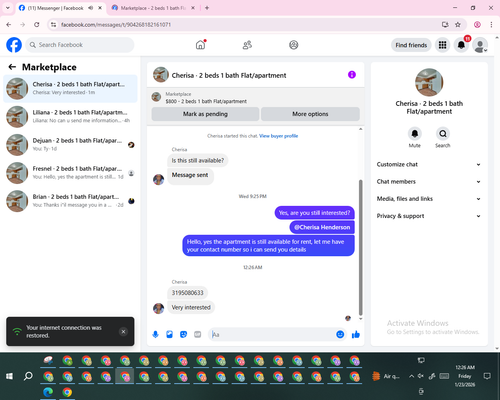Image resolution: width=500 pixels, height=400 pixels.
Task: Go back from Marketplace chats list
Action: 12,67
